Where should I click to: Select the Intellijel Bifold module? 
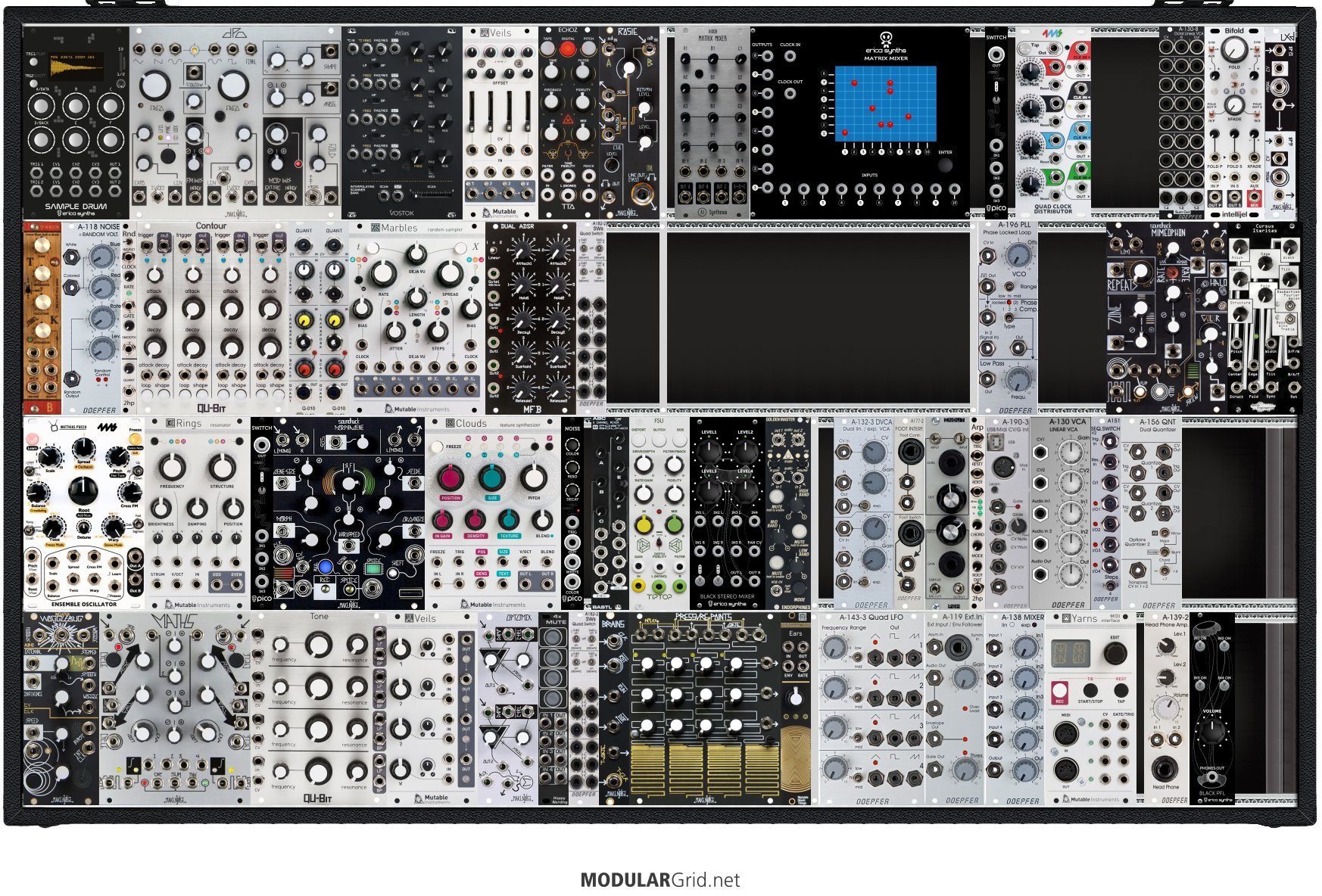[1235, 123]
